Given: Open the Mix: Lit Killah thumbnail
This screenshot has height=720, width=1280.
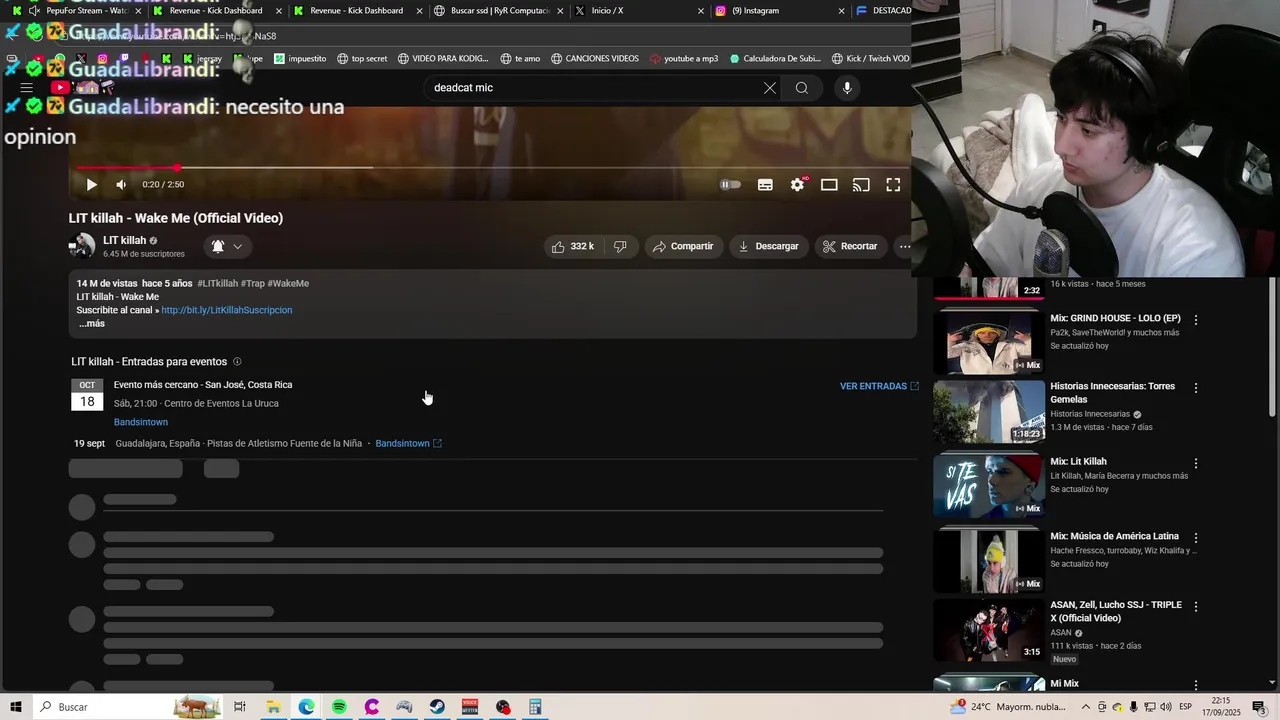Looking at the screenshot, I should [988, 485].
